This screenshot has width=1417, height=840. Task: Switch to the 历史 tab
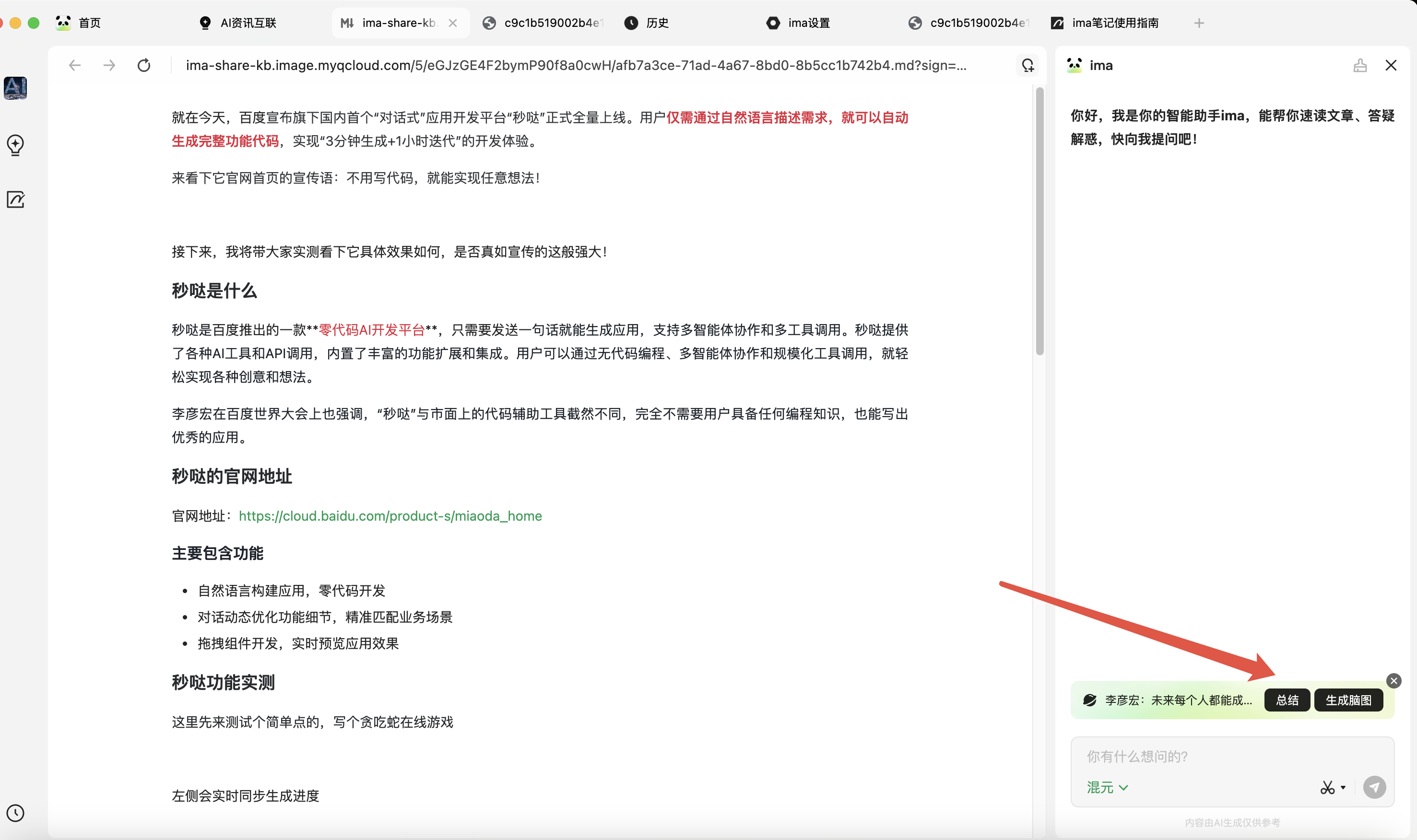647,23
